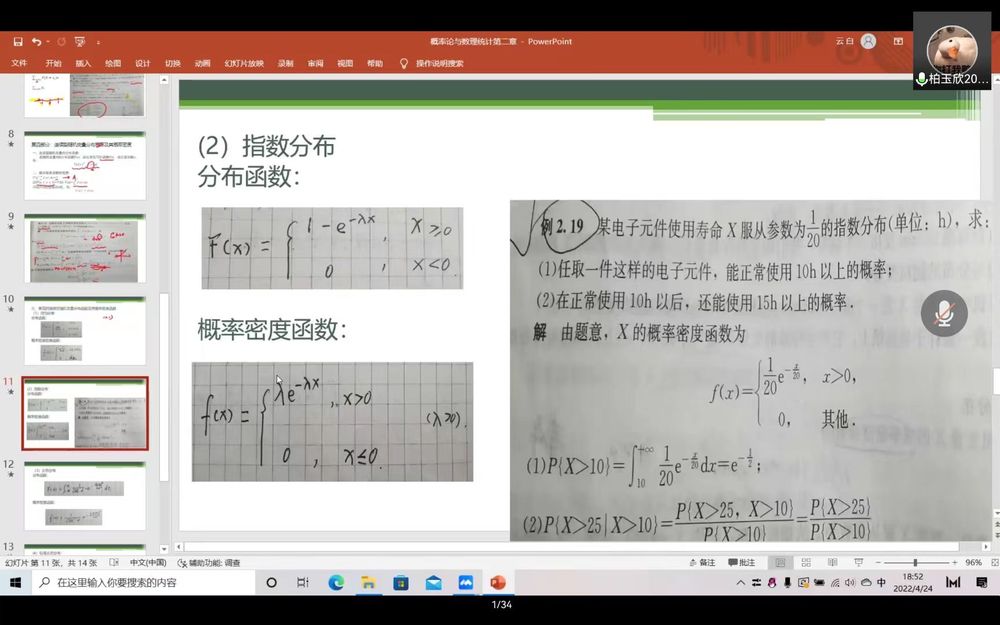
Task: Start slideshow from status bar icon
Action: 857,563
